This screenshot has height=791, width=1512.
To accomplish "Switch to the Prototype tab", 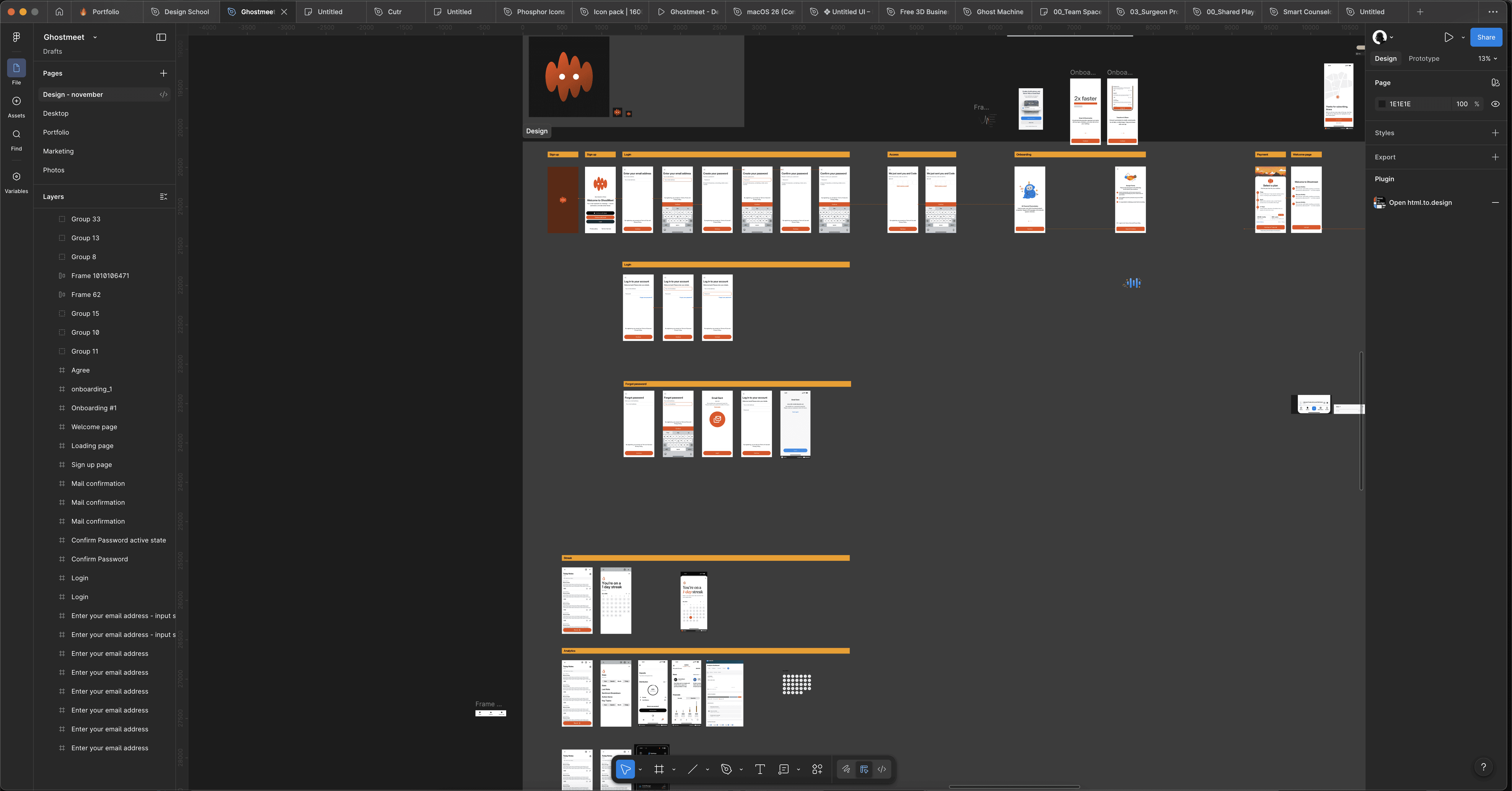I will tap(1423, 59).
